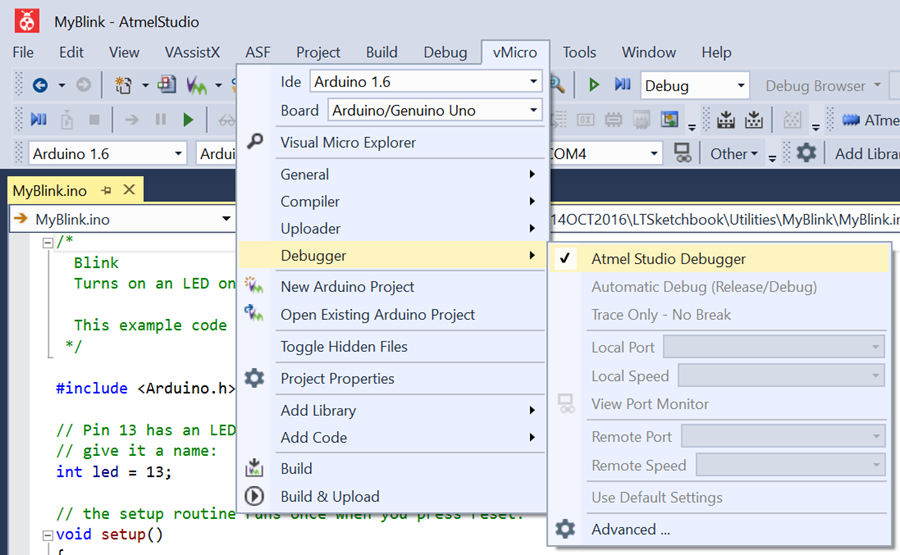Click Visual Micro Explorer menu entry
Image resolution: width=900 pixels, height=555 pixels.
(348, 142)
